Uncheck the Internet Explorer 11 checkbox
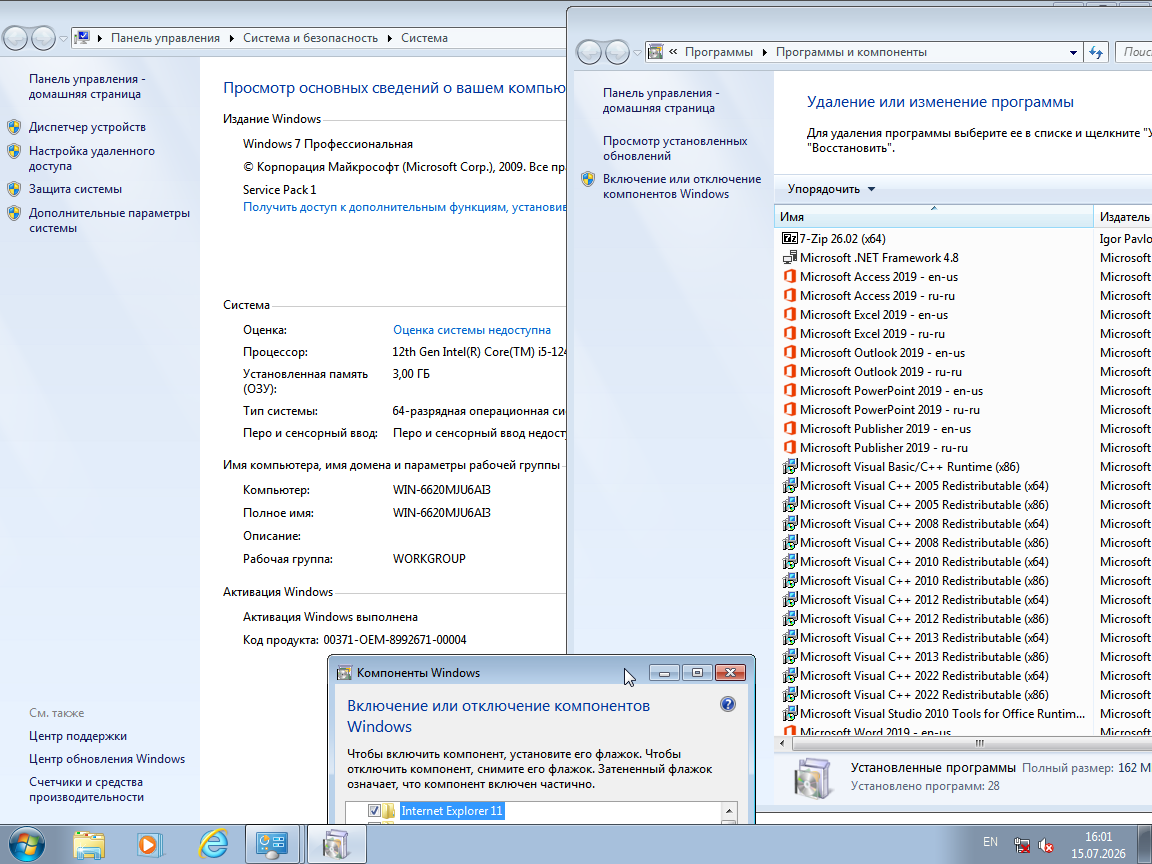The image size is (1152, 864). coord(374,810)
